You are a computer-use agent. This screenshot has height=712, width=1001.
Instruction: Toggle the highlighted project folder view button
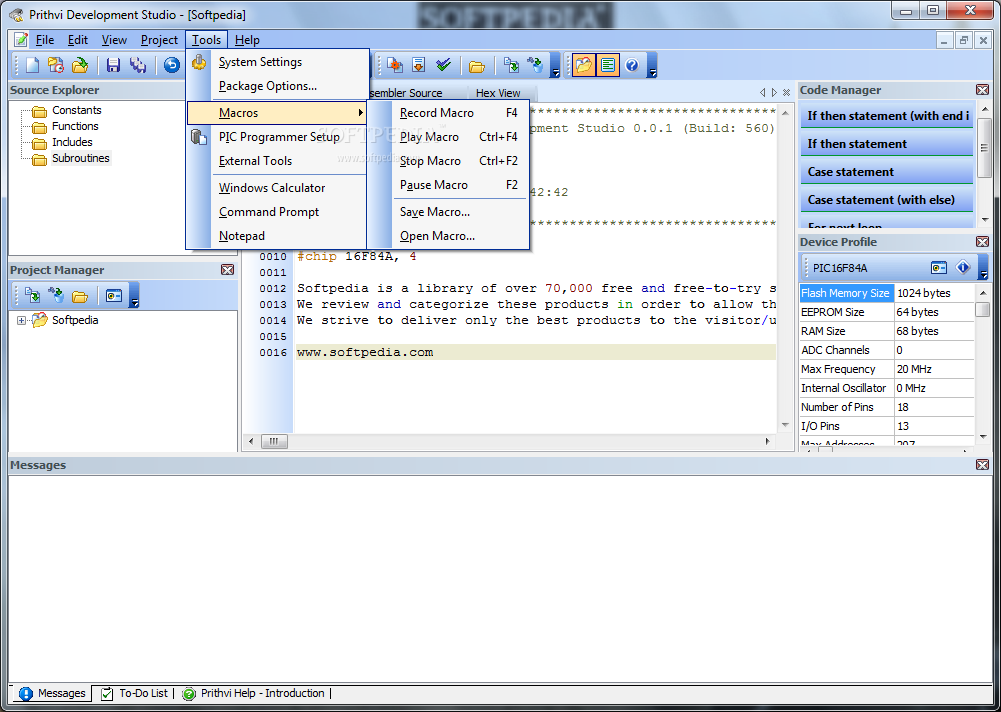pyautogui.click(x=583, y=64)
